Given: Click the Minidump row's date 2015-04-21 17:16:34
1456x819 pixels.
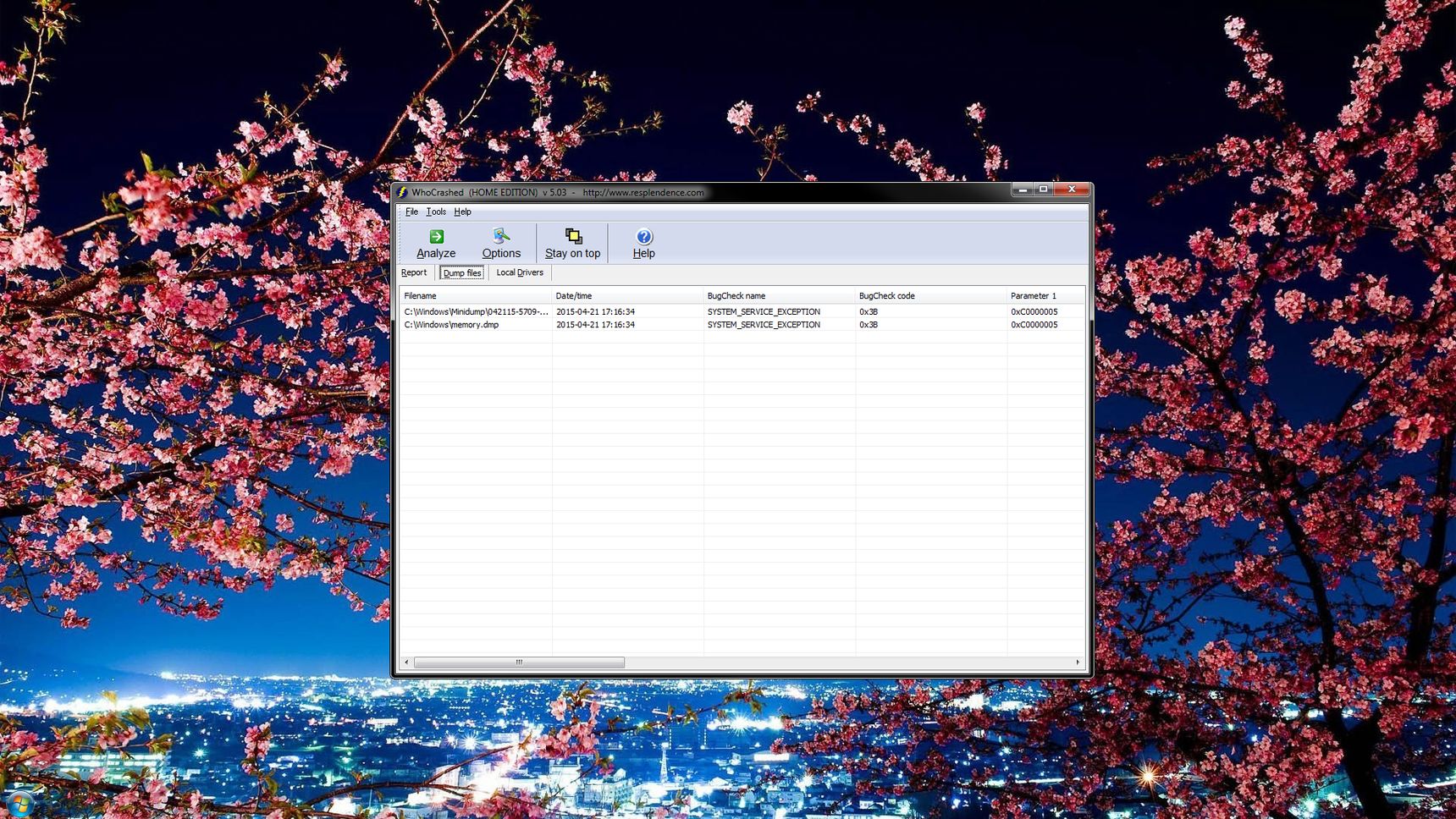Looking at the screenshot, I should [595, 311].
